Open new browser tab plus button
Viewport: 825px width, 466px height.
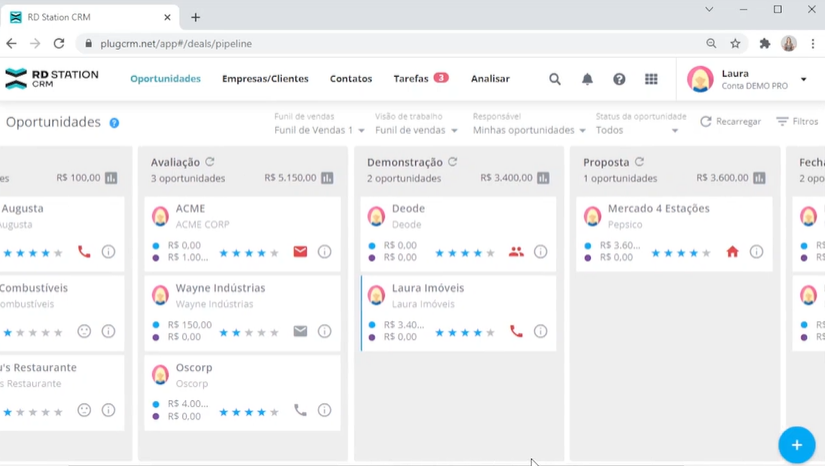[x=196, y=17]
